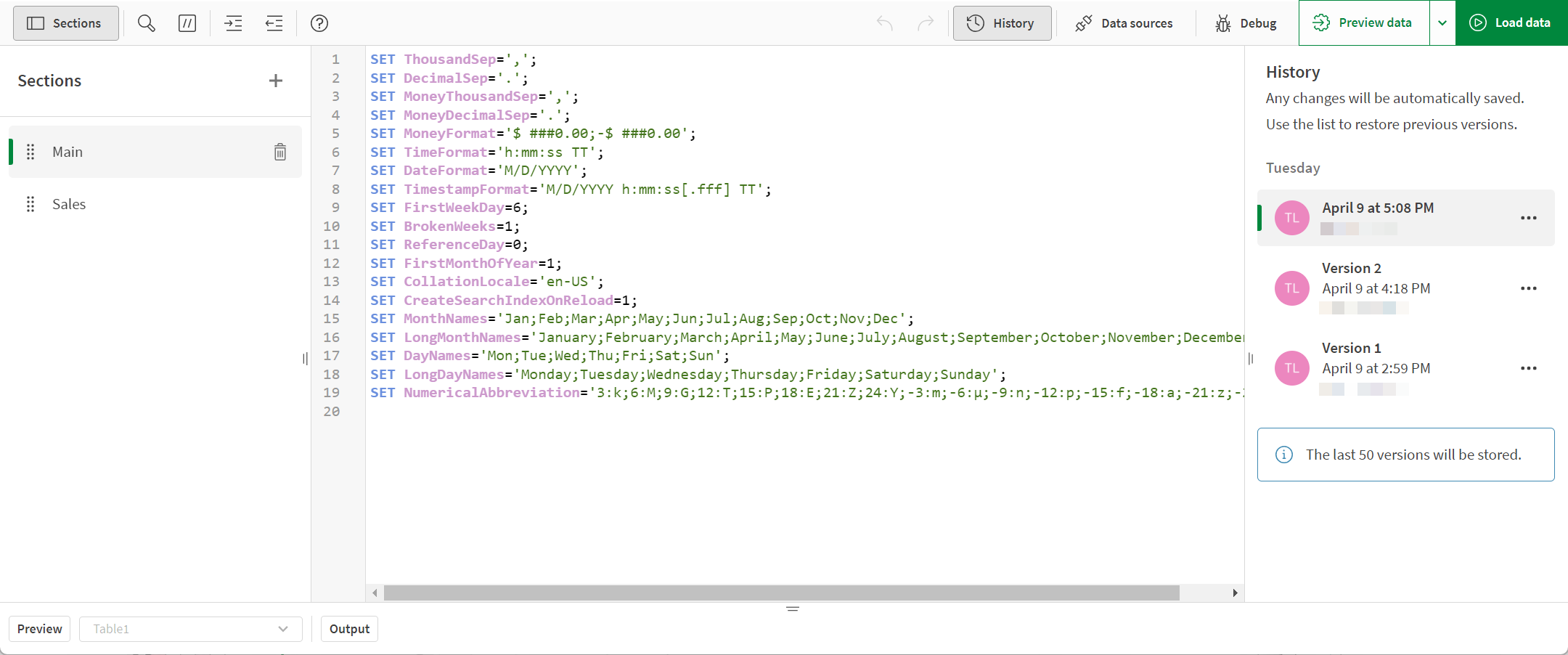Outdent the selected script lines

click(x=274, y=23)
